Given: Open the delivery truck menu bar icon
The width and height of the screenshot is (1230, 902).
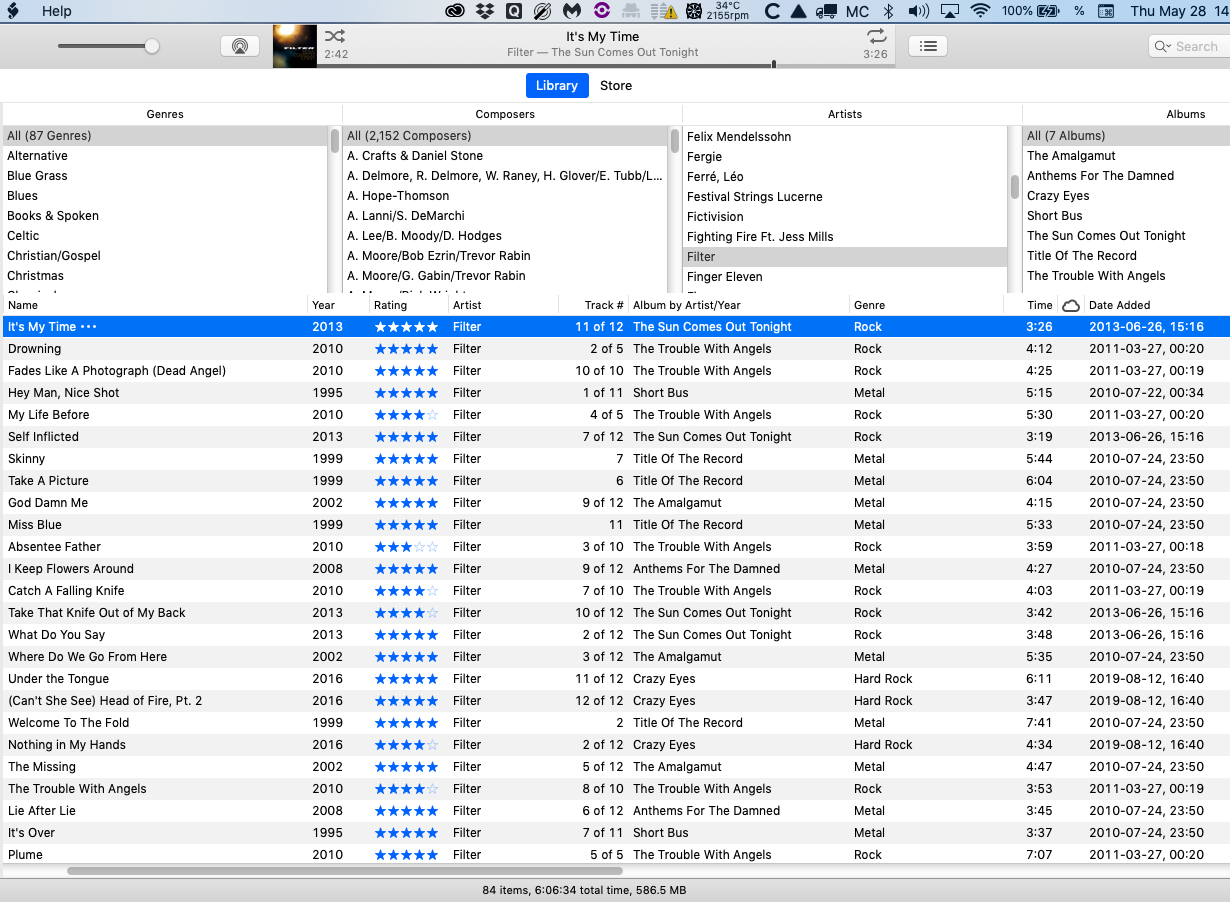Looking at the screenshot, I should point(826,11).
